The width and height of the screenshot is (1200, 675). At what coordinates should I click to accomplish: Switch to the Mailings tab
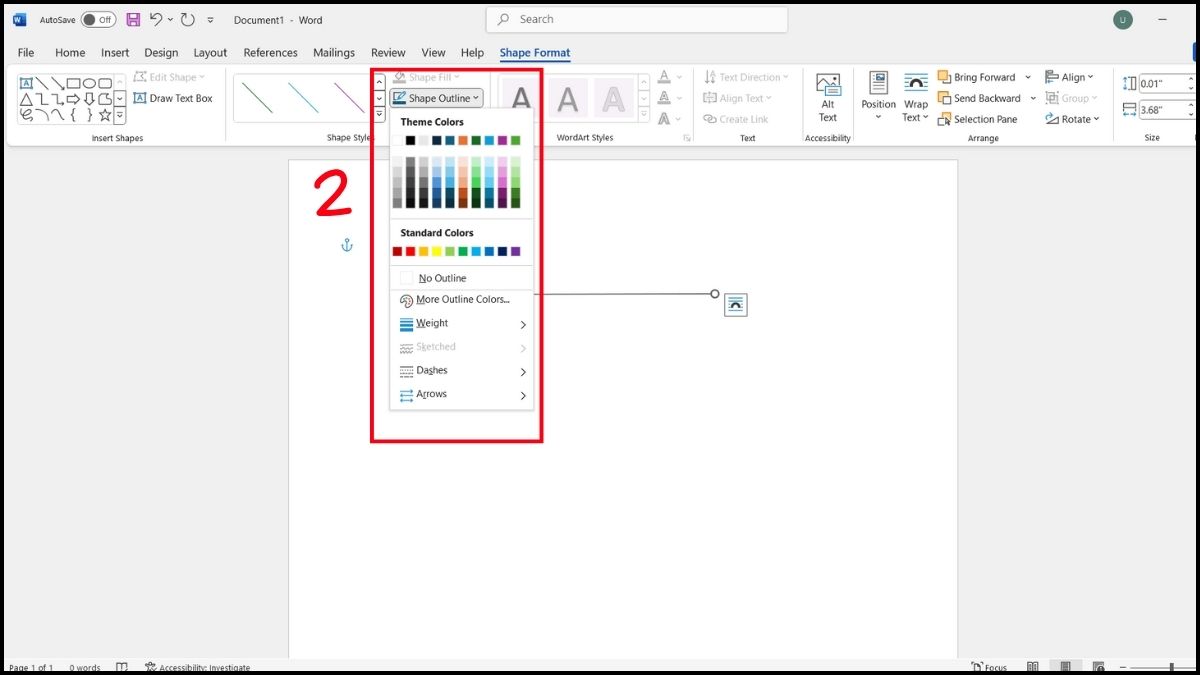click(334, 53)
